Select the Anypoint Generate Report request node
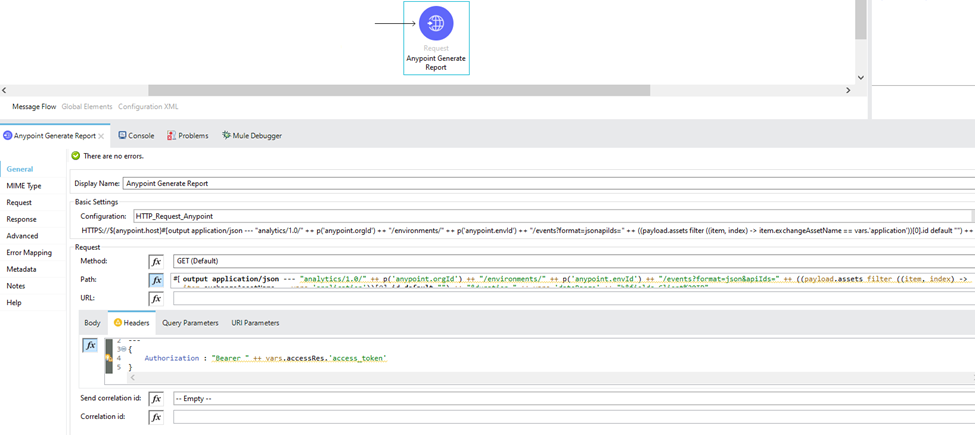The height and width of the screenshot is (435, 975). [x=436, y=38]
